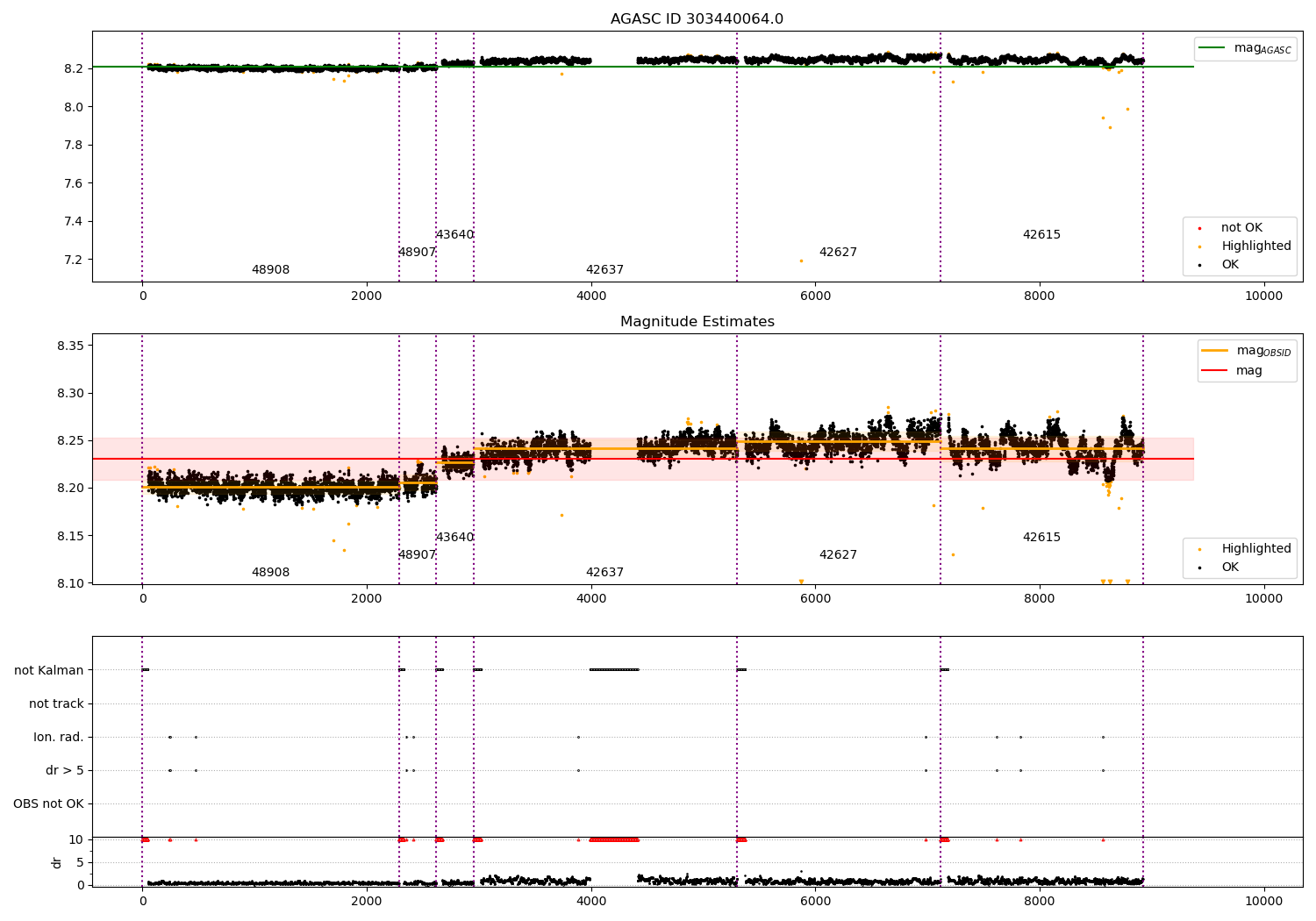Click the 7.6 y-axis tick label
The height and width of the screenshot is (921, 1316).
(74, 183)
